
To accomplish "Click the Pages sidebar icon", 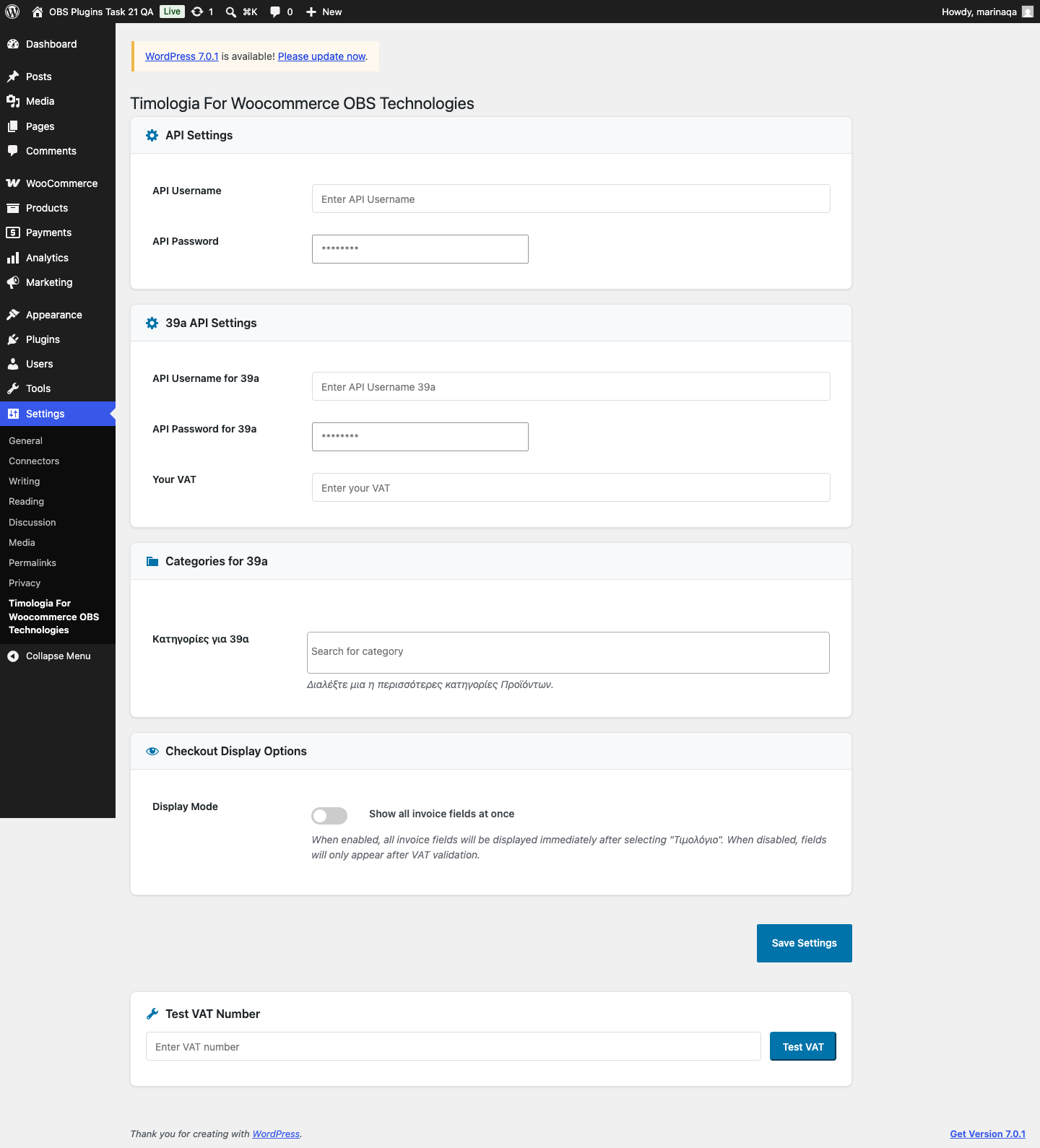I will click(x=13, y=126).
